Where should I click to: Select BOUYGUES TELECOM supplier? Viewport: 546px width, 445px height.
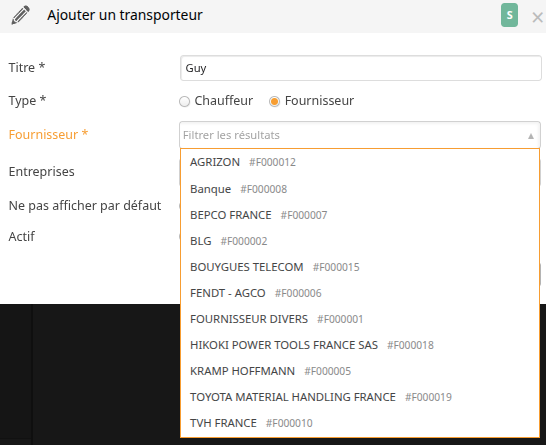point(360,267)
